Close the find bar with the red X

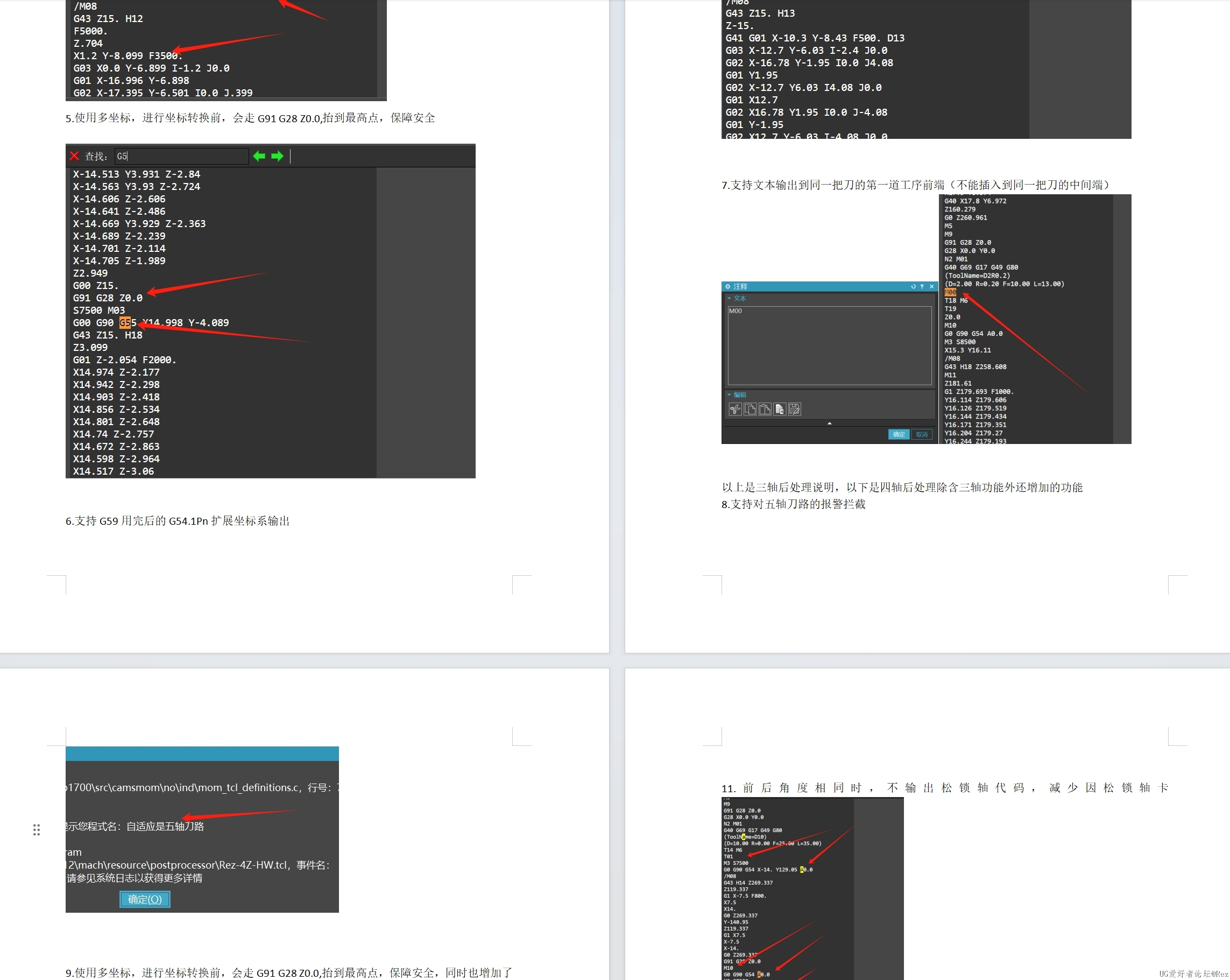click(x=74, y=156)
